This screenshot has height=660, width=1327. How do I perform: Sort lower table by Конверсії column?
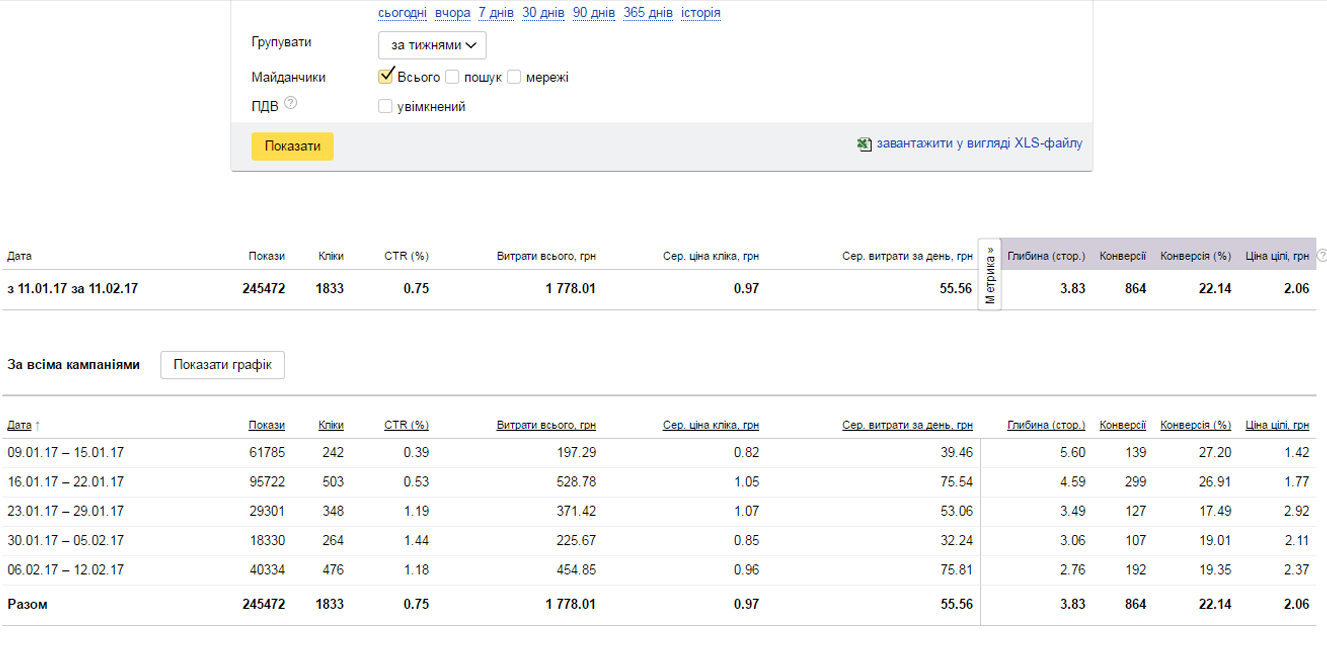1123,425
